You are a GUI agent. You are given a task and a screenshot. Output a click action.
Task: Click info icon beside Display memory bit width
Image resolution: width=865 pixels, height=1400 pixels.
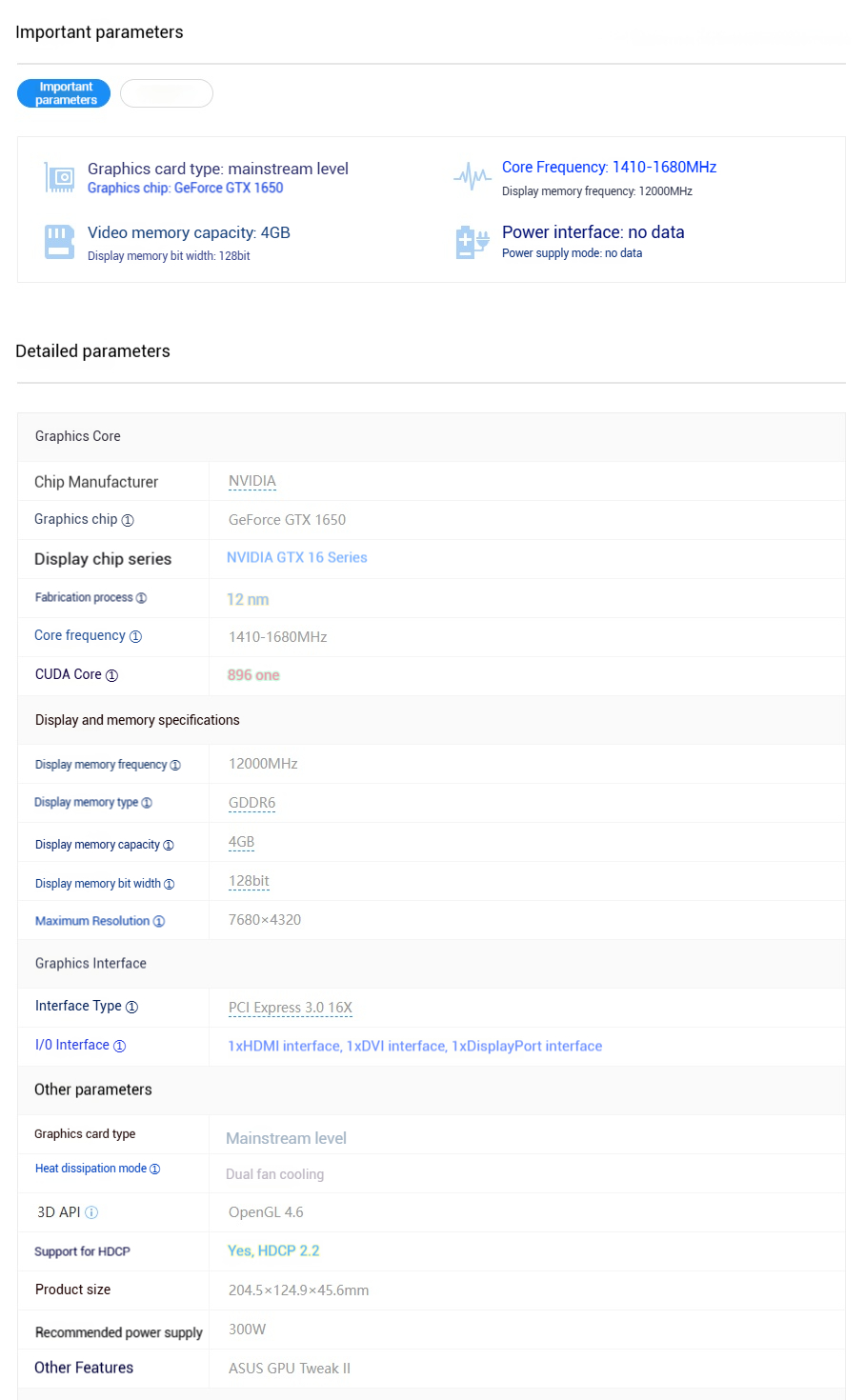[x=170, y=884]
